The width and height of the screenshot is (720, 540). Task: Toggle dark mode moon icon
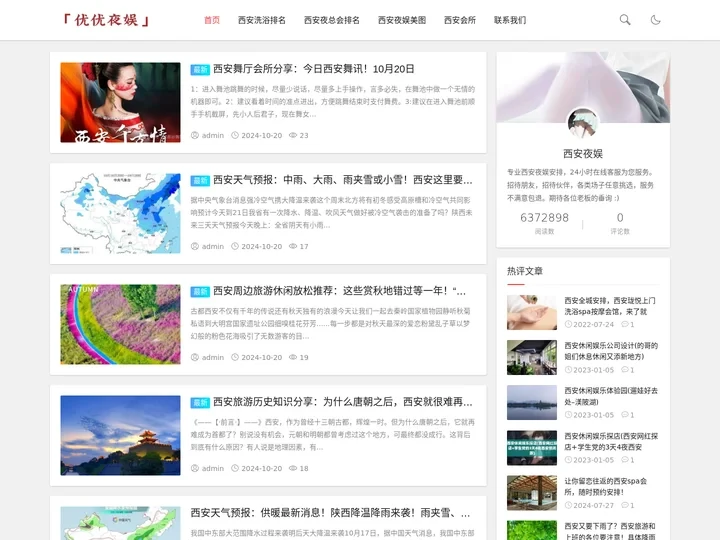pyautogui.click(x=655, y=20)
